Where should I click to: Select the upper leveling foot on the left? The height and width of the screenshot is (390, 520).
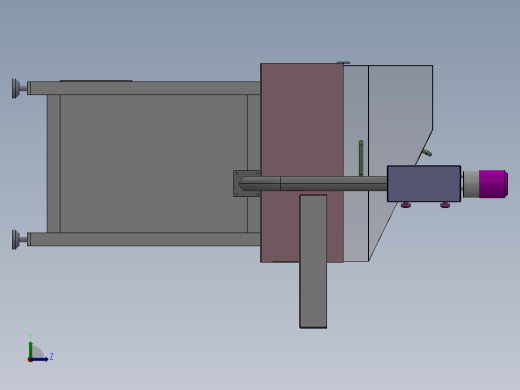point(19,88)
